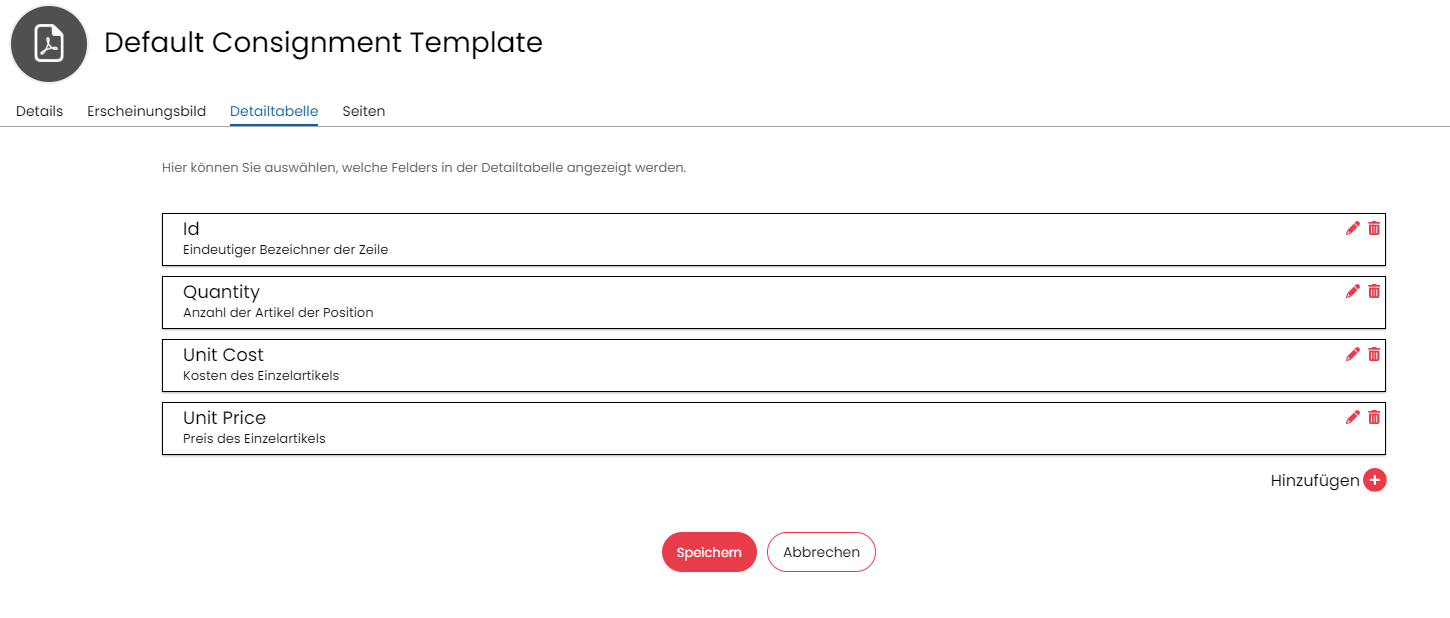The height and width of the screenshot is (618, 1450).
Task: Delete the Unit Price field
Action: tap(1374, 417)
